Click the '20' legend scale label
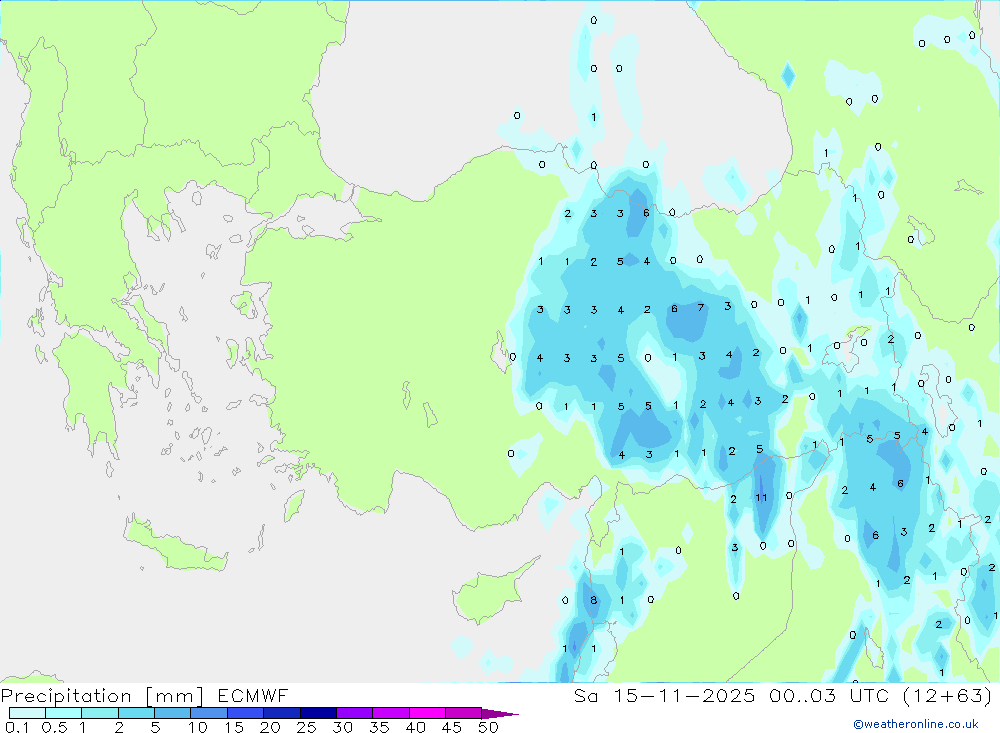 click(x=270, y=727)
